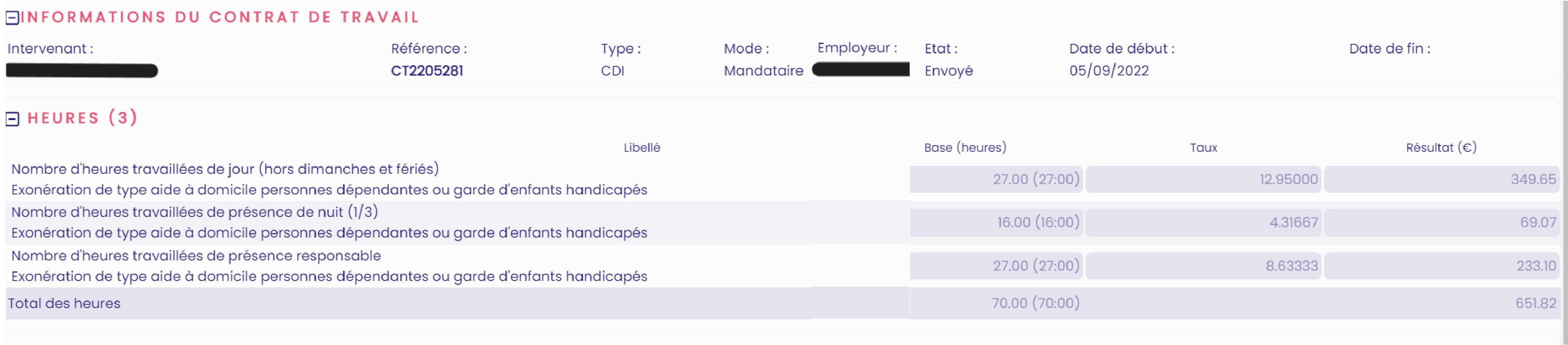This screenshot has height=345, width=1568.
Task: Click the Taux column header
Action: tap(1203, 148)
